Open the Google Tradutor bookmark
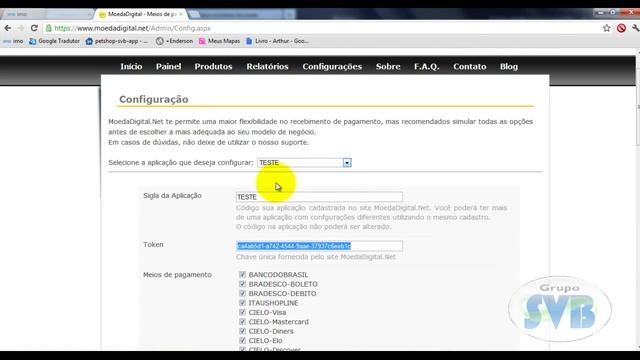This screenshot has width=640, height=360. click(x=54, y=41)
